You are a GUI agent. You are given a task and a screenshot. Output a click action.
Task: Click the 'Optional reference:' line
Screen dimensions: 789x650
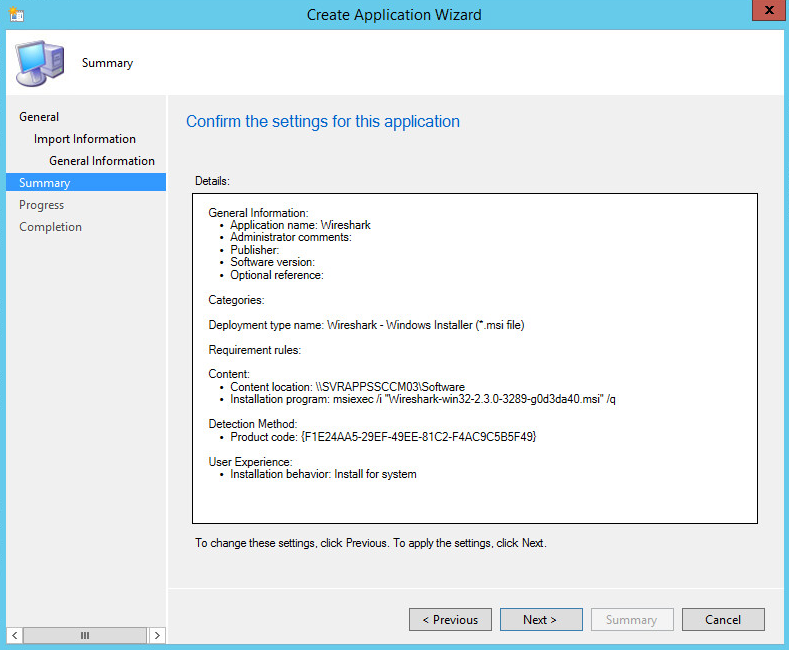tap(277, 275)
